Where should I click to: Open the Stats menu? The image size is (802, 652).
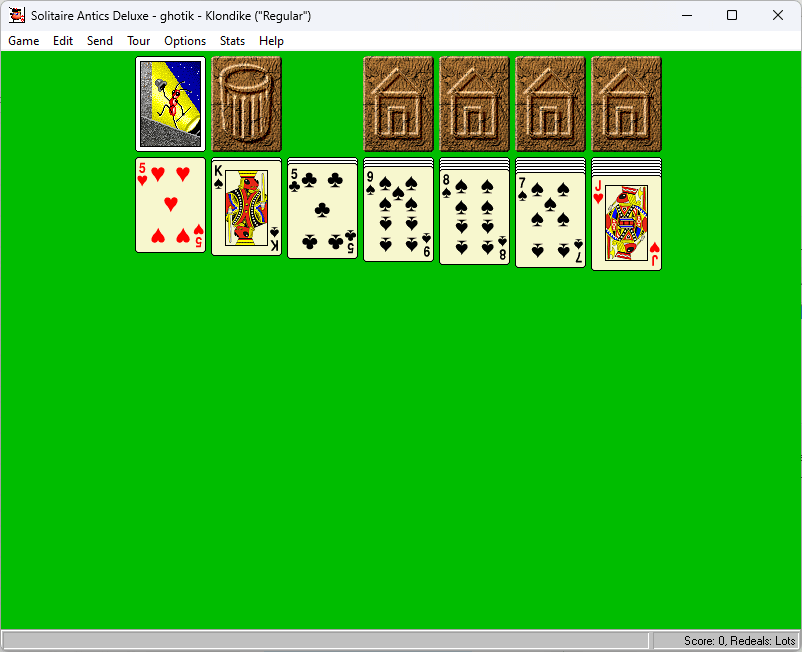[x=232, y=41]
